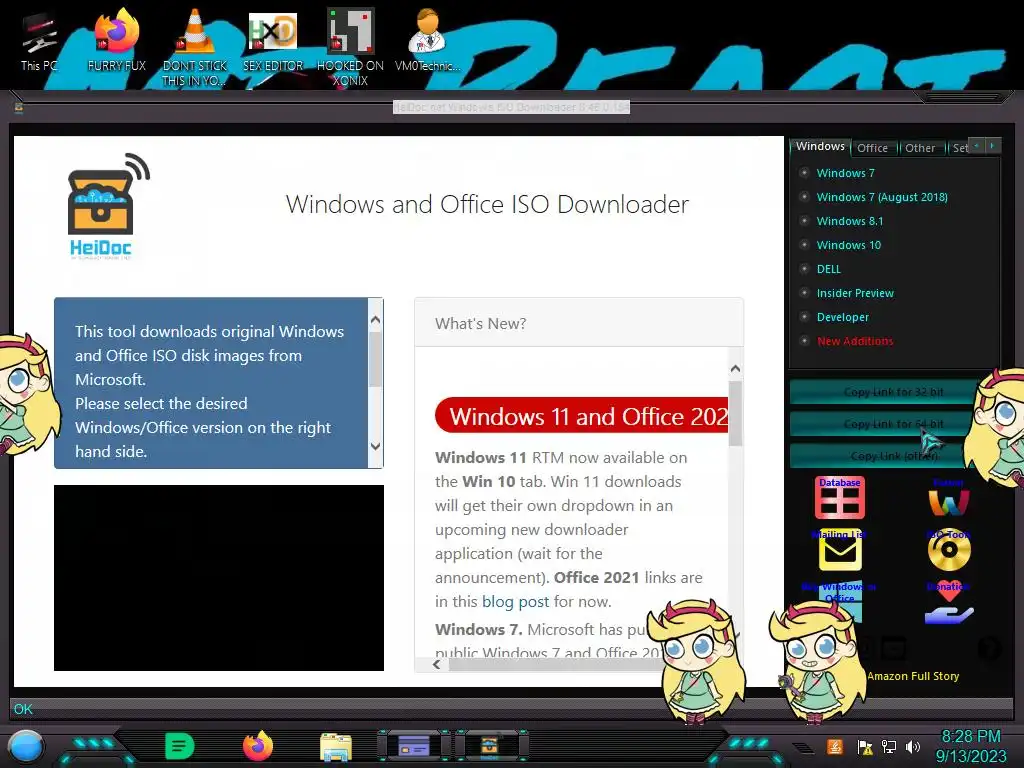Open the HxD hex editor shortcut
The image size is (1024, 768).
(273, 40)
